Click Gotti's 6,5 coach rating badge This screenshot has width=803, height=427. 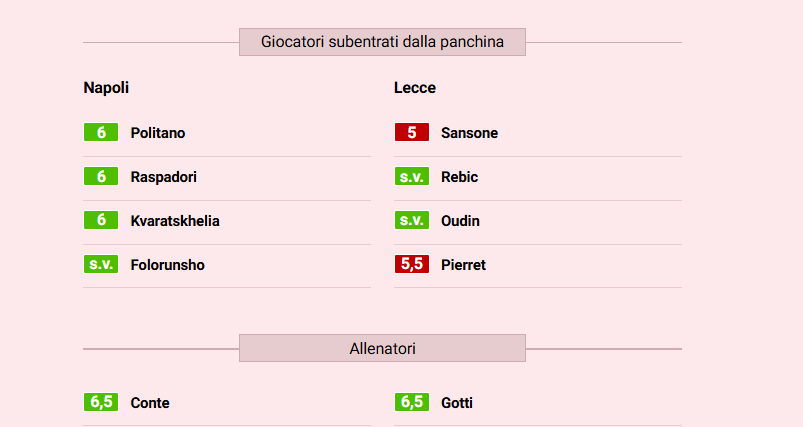(412, 403)
